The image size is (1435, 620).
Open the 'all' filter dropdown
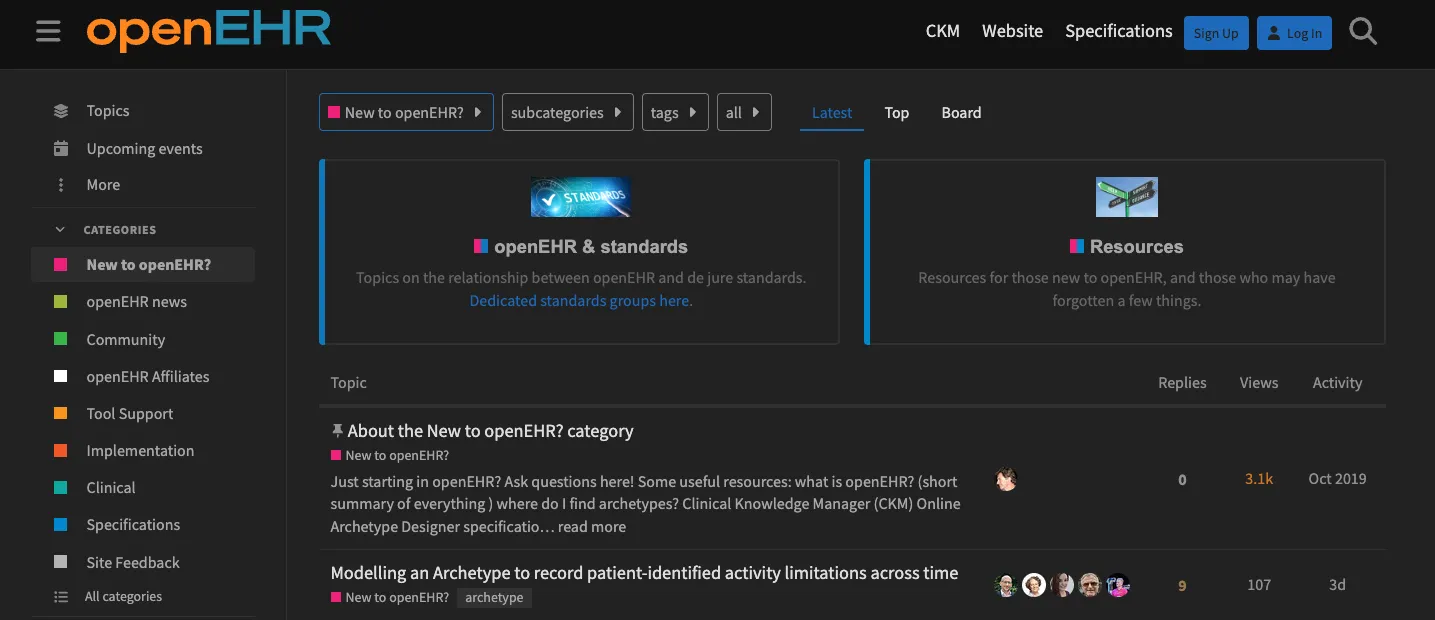[x=744, y=112]
